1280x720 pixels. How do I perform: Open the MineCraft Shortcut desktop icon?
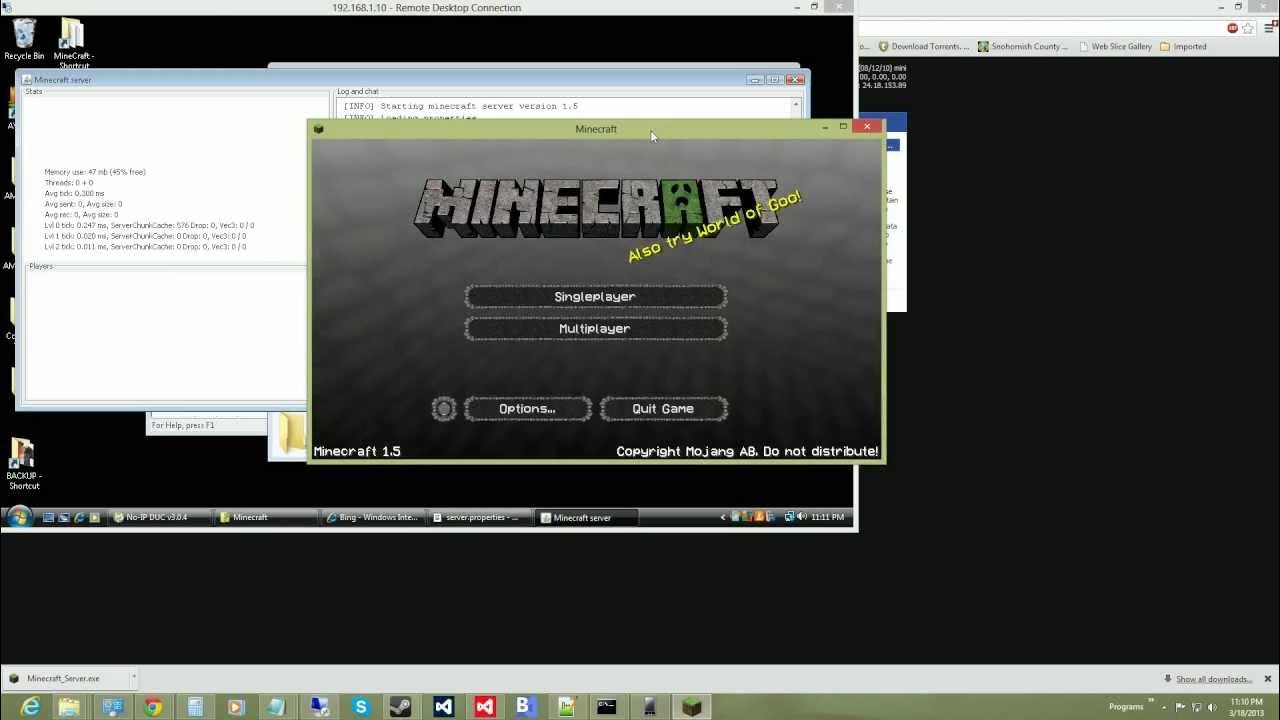[72, 42]
